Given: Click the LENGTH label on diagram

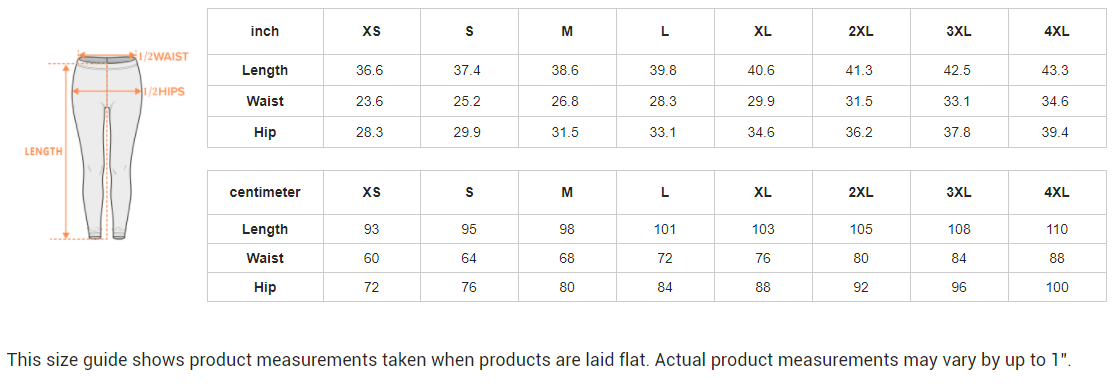Looking at the screenshot, I should 43,151.
